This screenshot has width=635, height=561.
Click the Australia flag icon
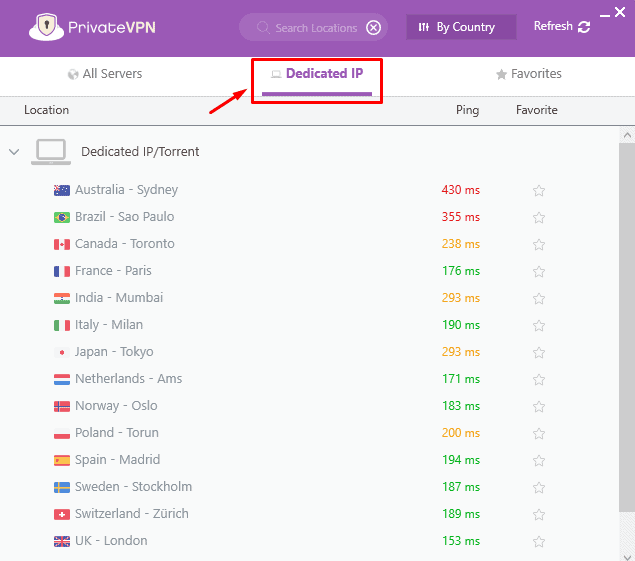pyautogui.click(x=62, y=190)
